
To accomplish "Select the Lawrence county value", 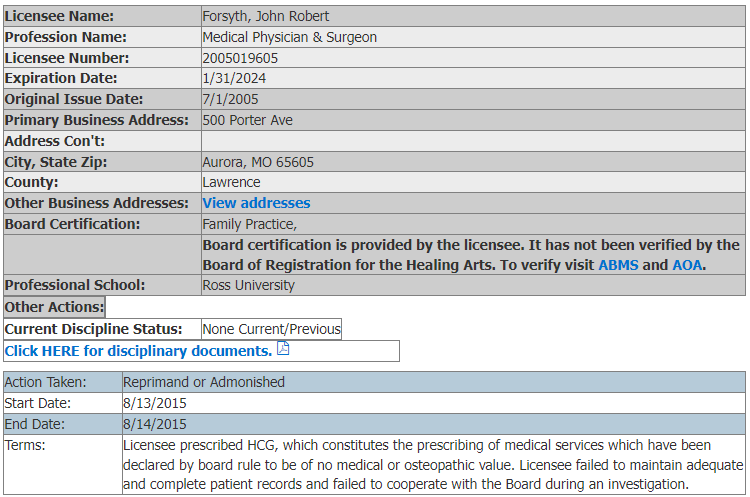I will pos(231,182).
